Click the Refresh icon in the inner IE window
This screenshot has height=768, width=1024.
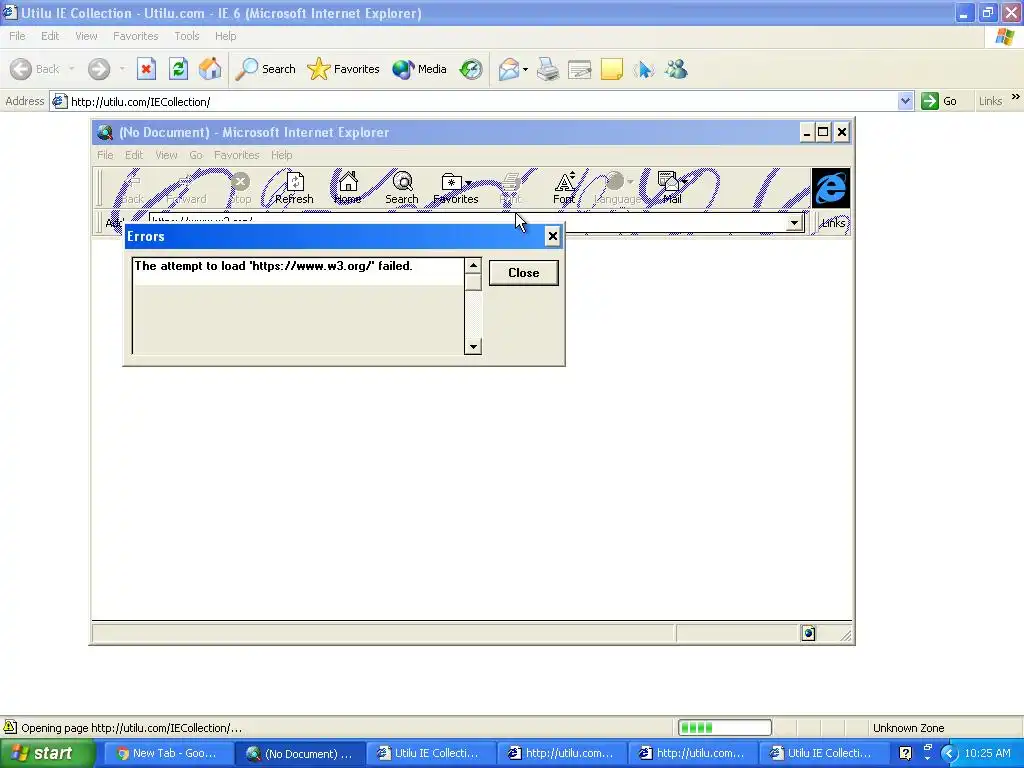click(x=295, y=182)
